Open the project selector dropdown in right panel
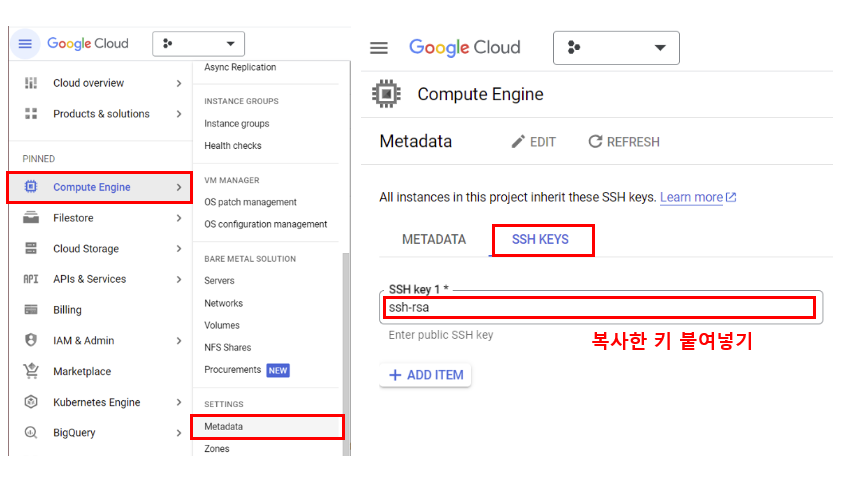This screenshot has width=844, height=480. pos(616,48)
